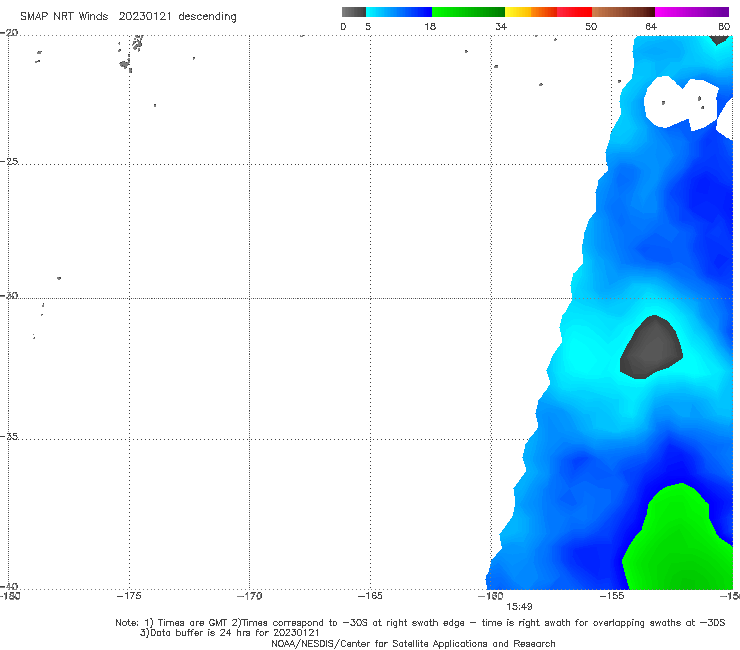
Task: Click the blue segment of the color bar
Action: pos(399,12)
